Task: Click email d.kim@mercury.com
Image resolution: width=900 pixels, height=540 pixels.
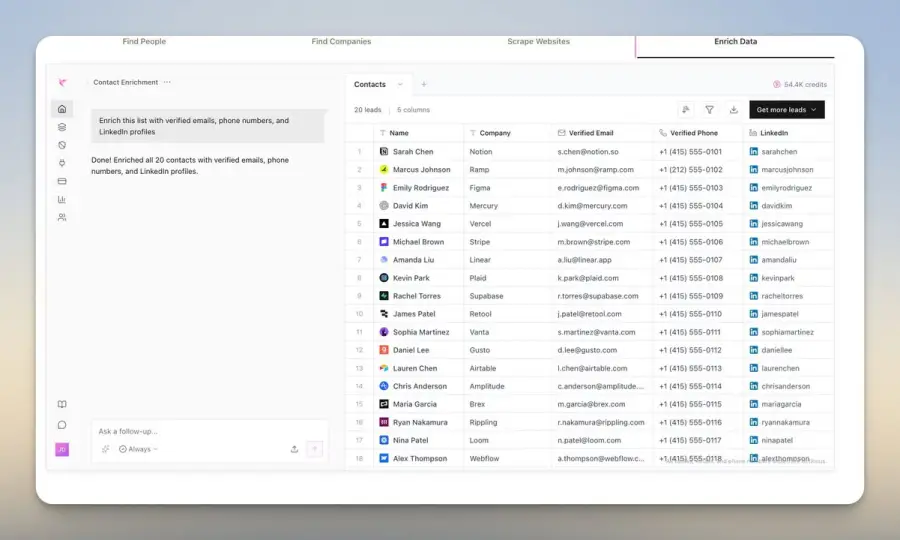Action: pyautogui.click(x=592, y=205)
